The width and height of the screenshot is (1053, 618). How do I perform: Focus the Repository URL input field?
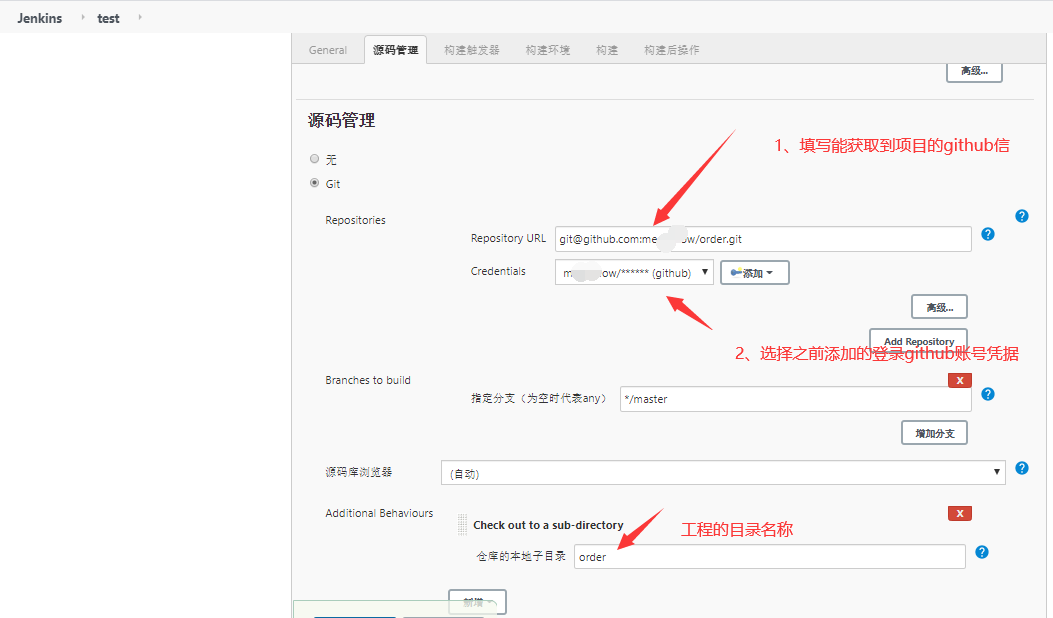click(763, 239)
